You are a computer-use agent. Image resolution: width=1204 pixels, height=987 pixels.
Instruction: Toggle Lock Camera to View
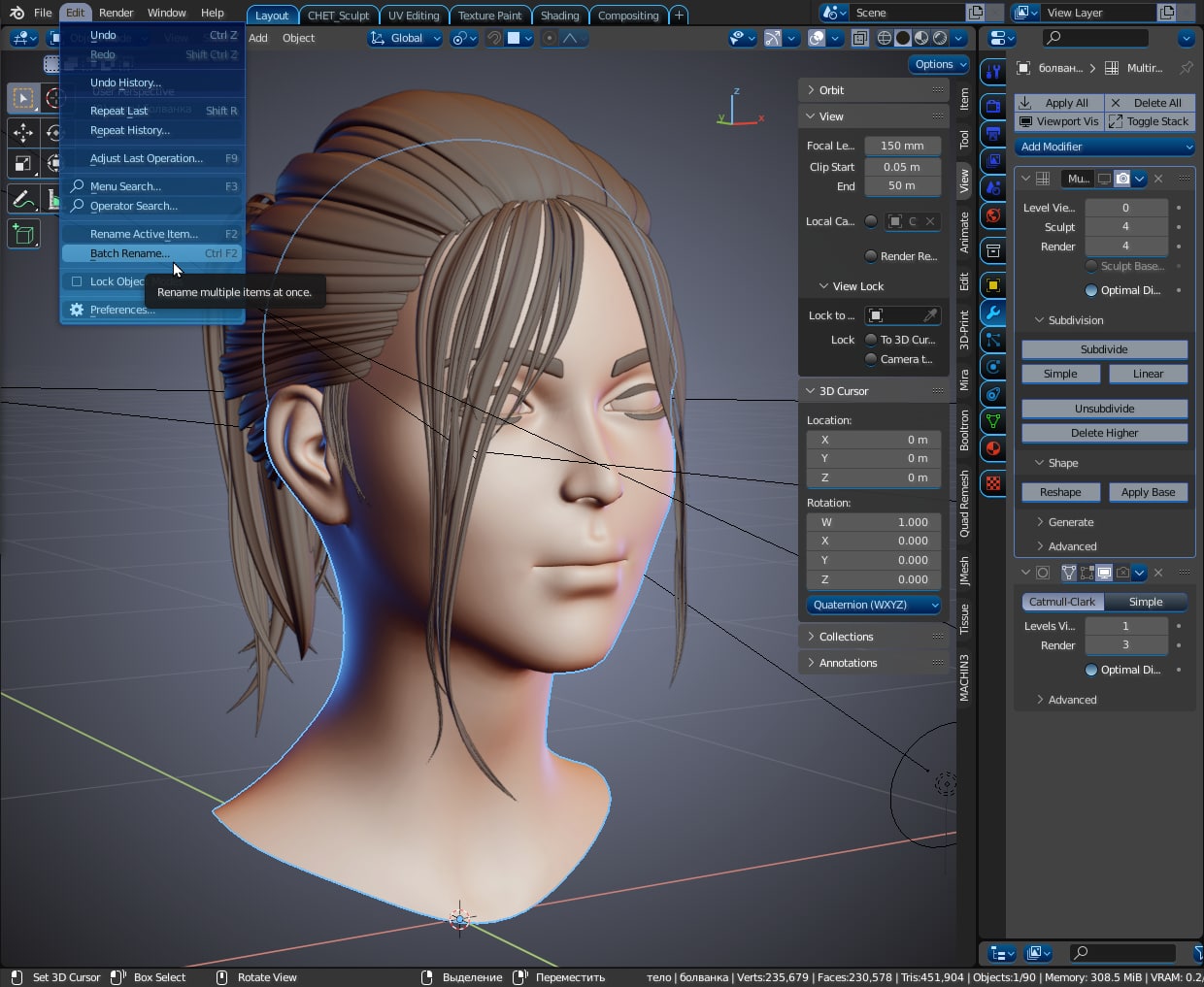871,359
